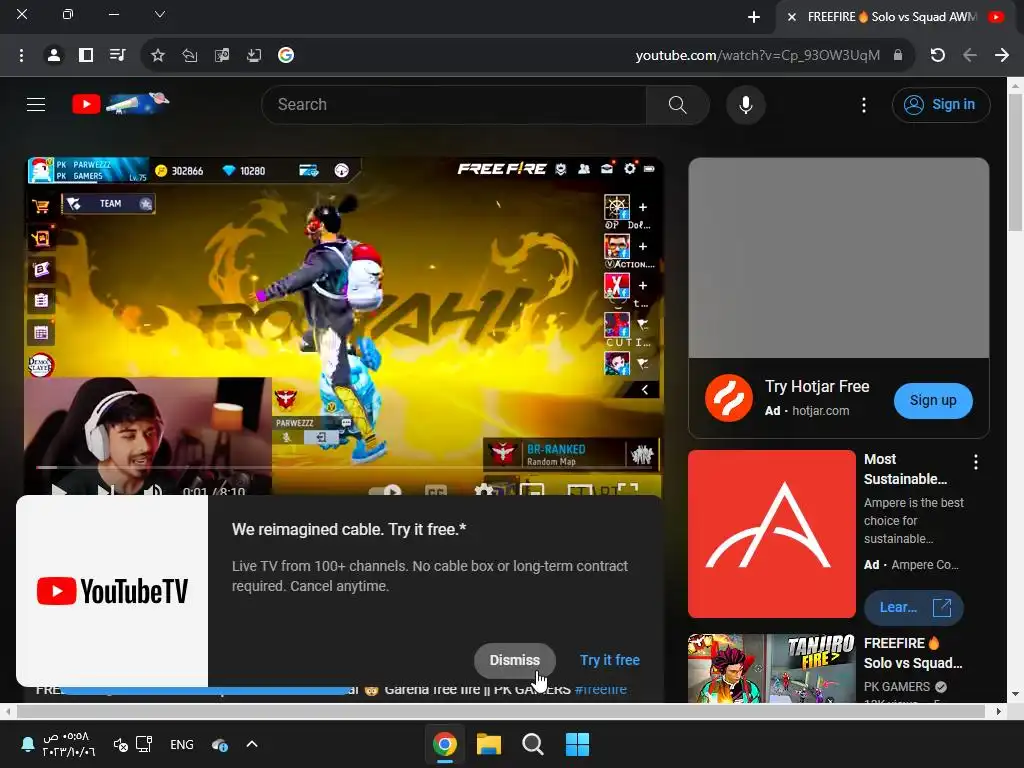The width and height of the screenshot is (1024, 768).
Task: Visit the PK GAMERS channel name
Action: 897,686
